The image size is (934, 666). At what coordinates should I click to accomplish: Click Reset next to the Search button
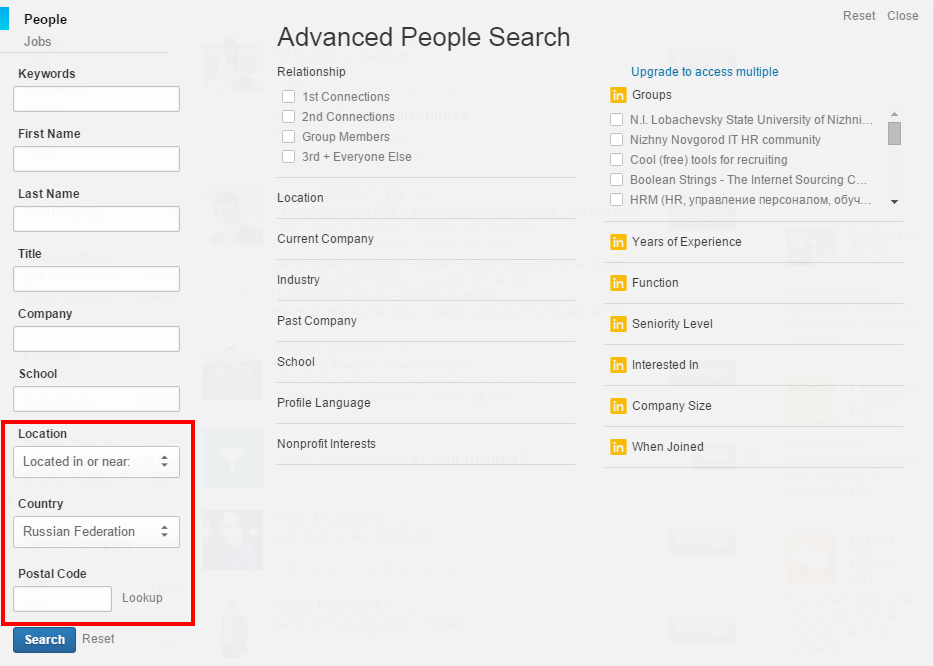coord(98,639)
